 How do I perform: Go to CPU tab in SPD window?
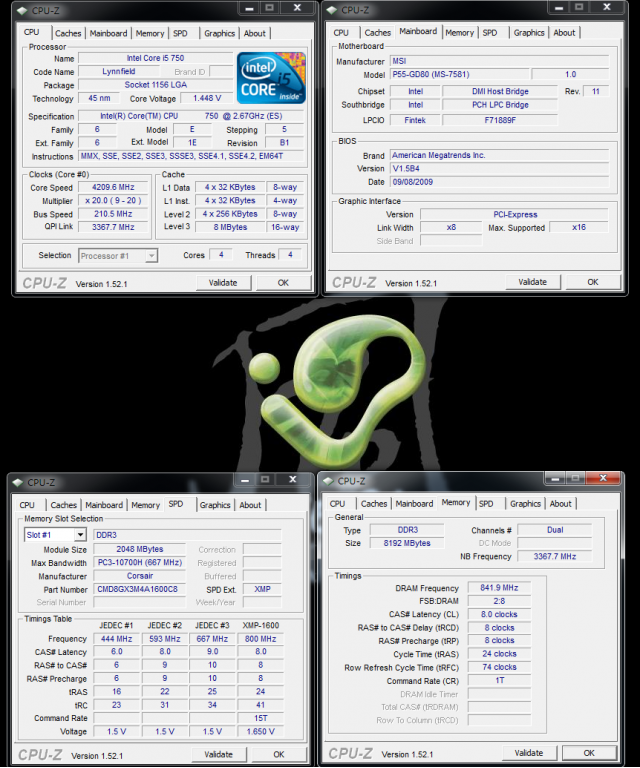(27, 505)
